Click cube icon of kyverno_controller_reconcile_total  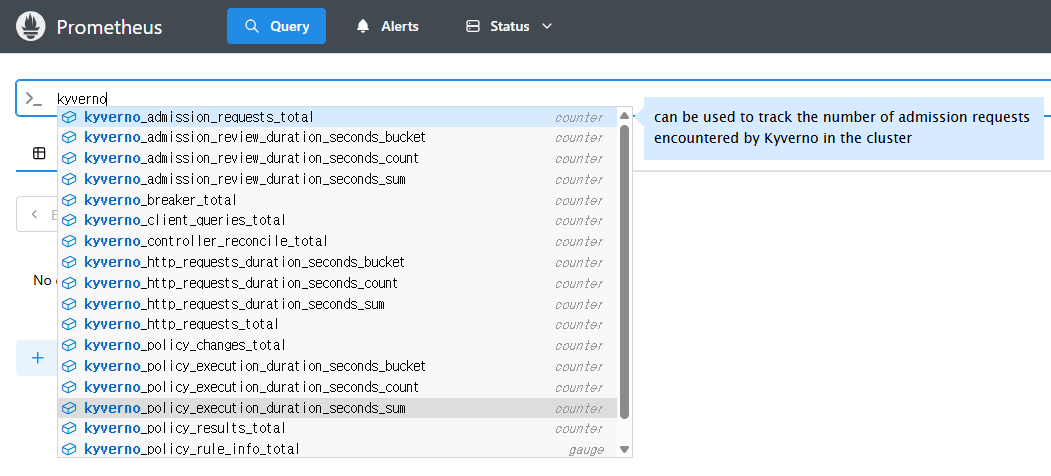(x=69, y=241)
